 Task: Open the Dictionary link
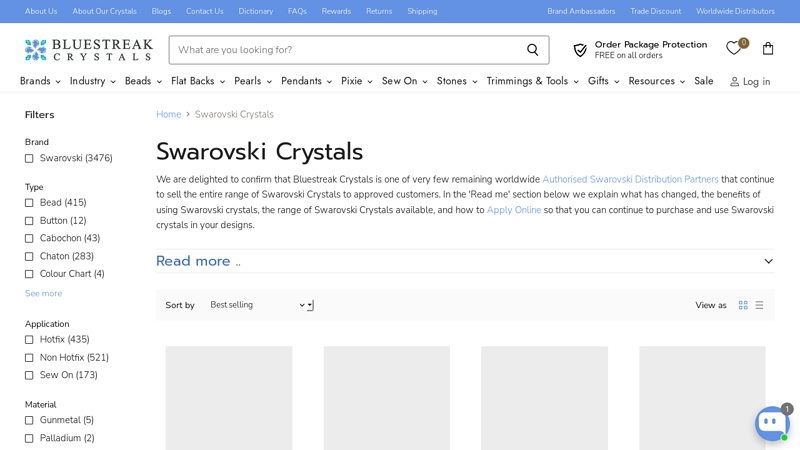[x=256, y=11]
